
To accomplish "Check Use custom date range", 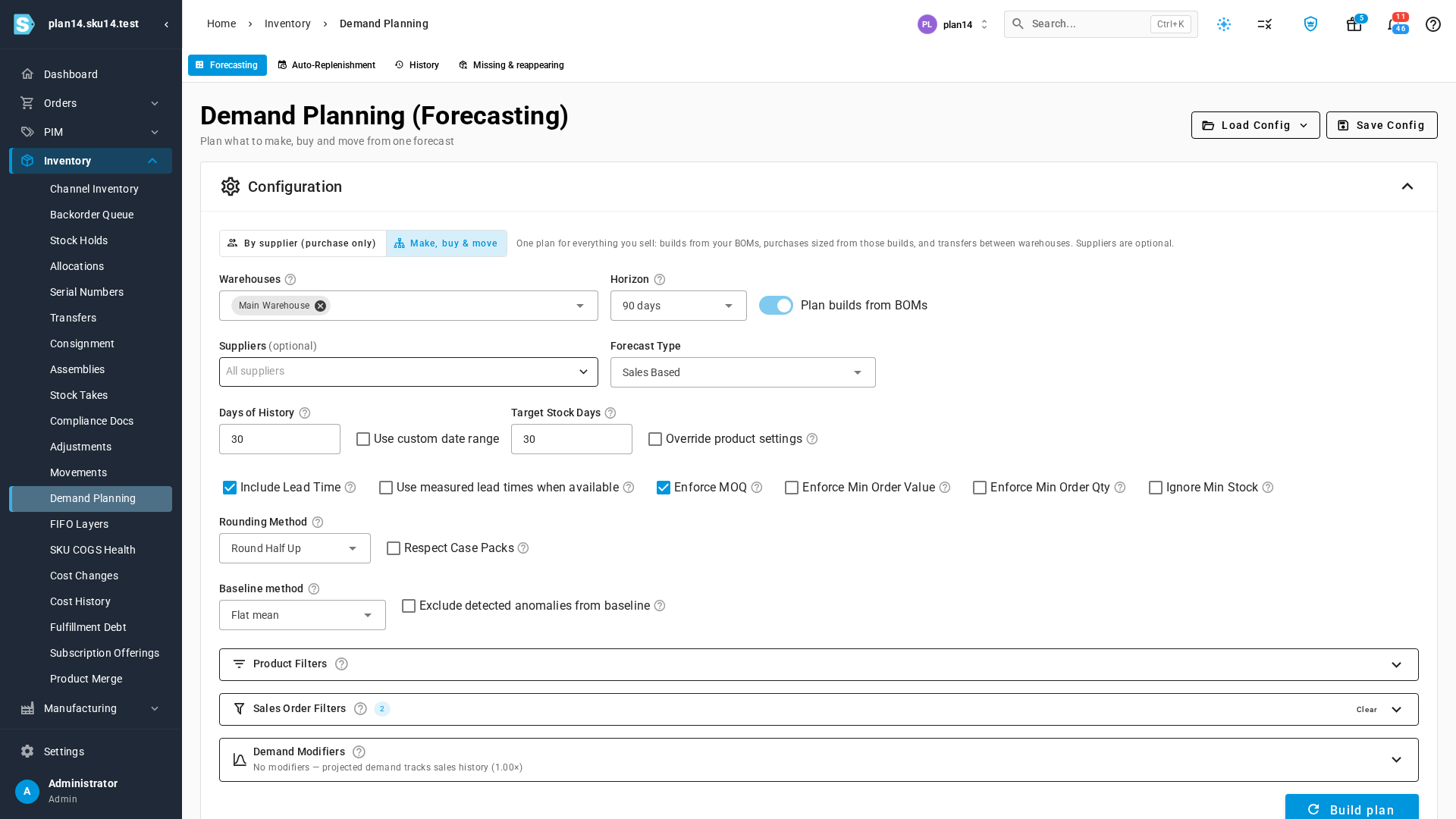I will pos(363,439).
